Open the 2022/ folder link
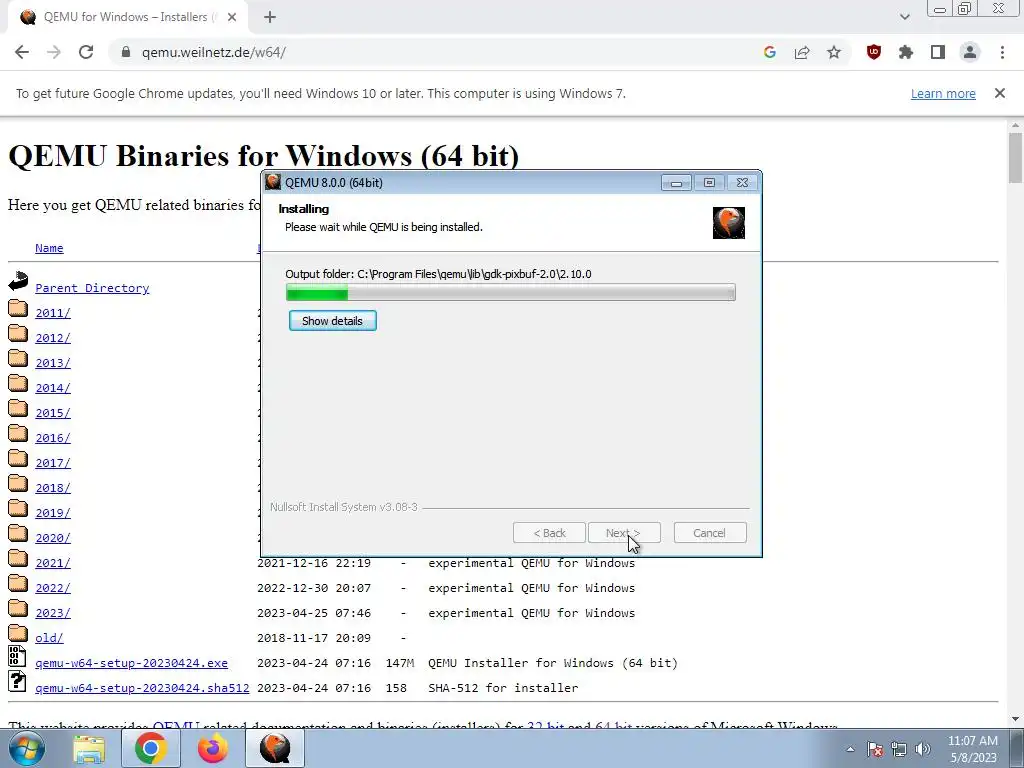The width and height of the screenshot is (1024, 768). (53, 588)
